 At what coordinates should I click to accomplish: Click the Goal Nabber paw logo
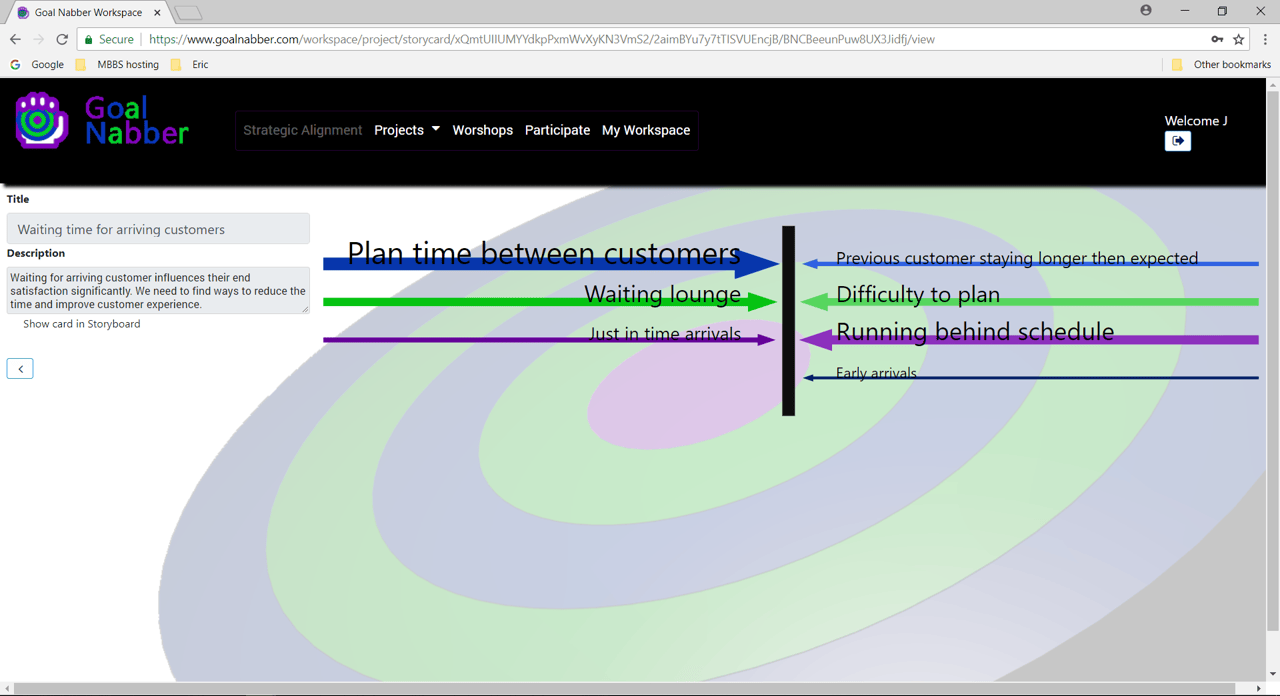click(41, 121)
